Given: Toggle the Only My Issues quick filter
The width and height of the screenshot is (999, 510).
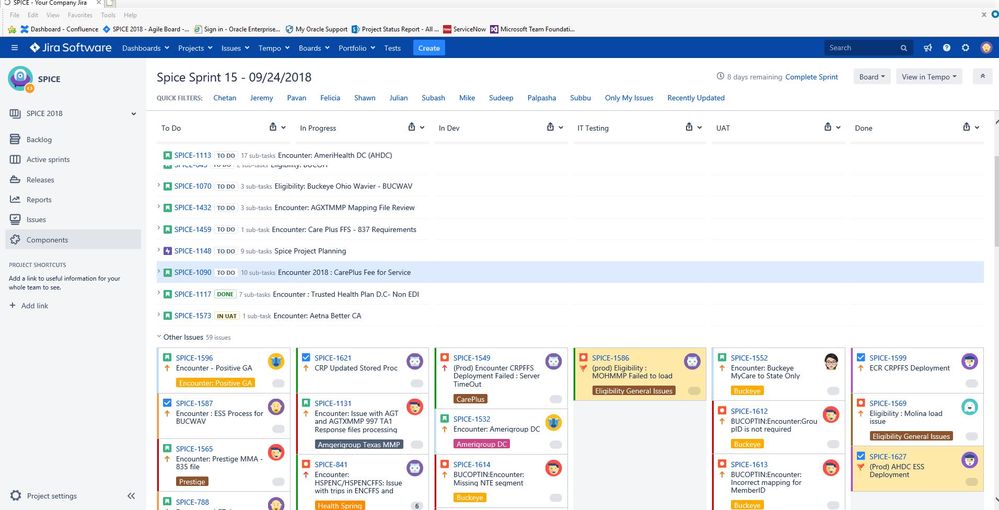Looking at the screenshot, I should 629,98.
